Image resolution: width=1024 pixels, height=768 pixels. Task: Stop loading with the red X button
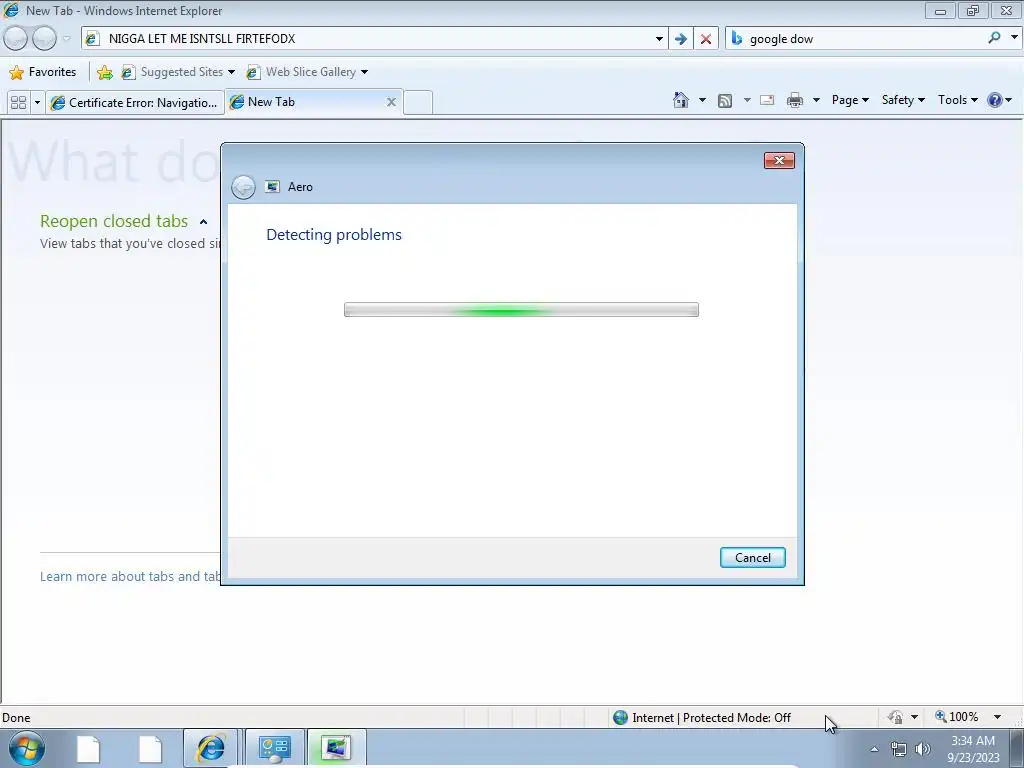click(706, 39)
